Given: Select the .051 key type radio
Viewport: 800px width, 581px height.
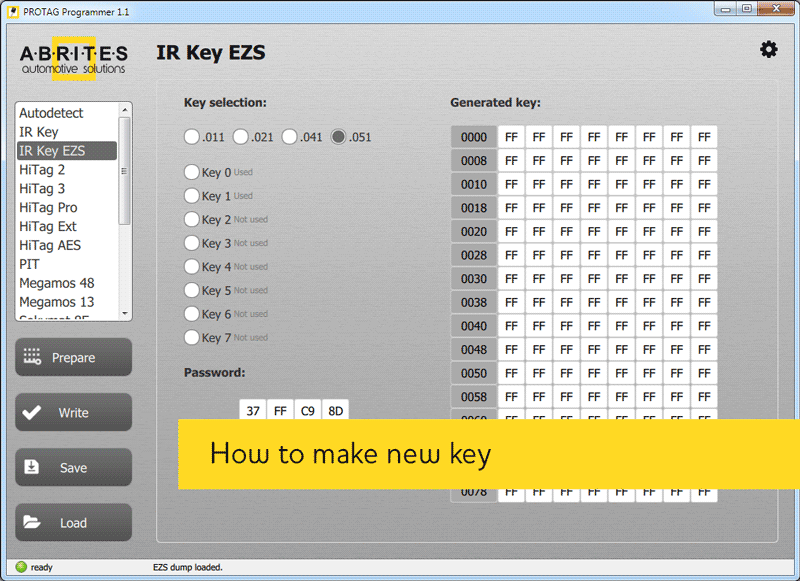Looking at the screenshot, I should coord(338,137).
